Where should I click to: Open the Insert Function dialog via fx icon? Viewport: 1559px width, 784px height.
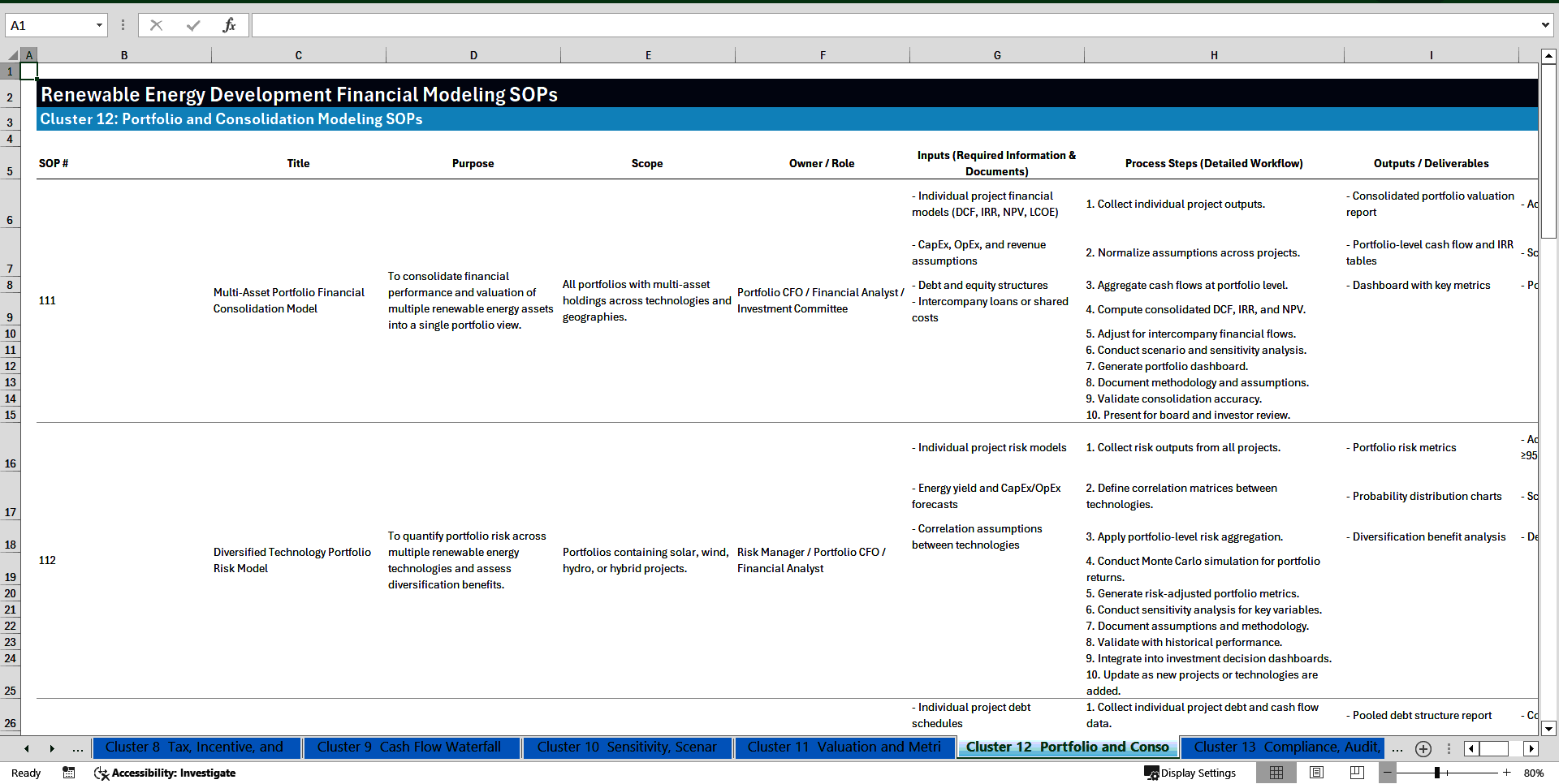pyautogui.click(x=230, y=24)
